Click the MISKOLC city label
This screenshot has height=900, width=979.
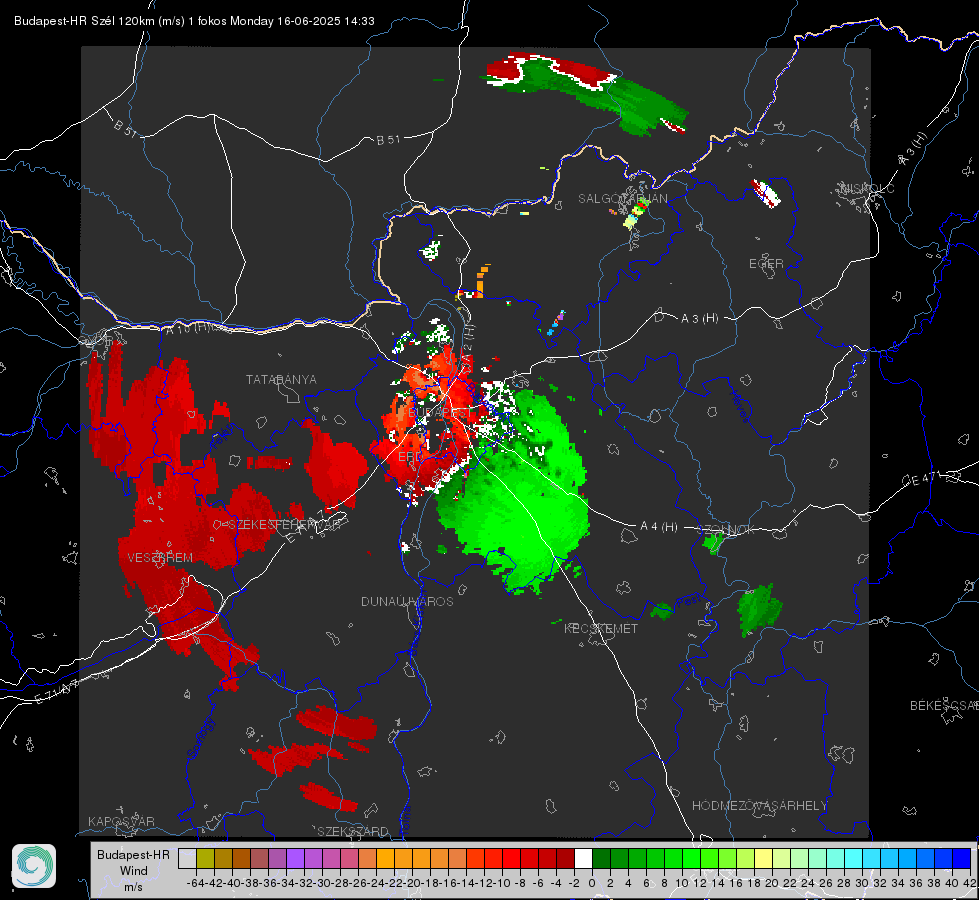[868, 188]
